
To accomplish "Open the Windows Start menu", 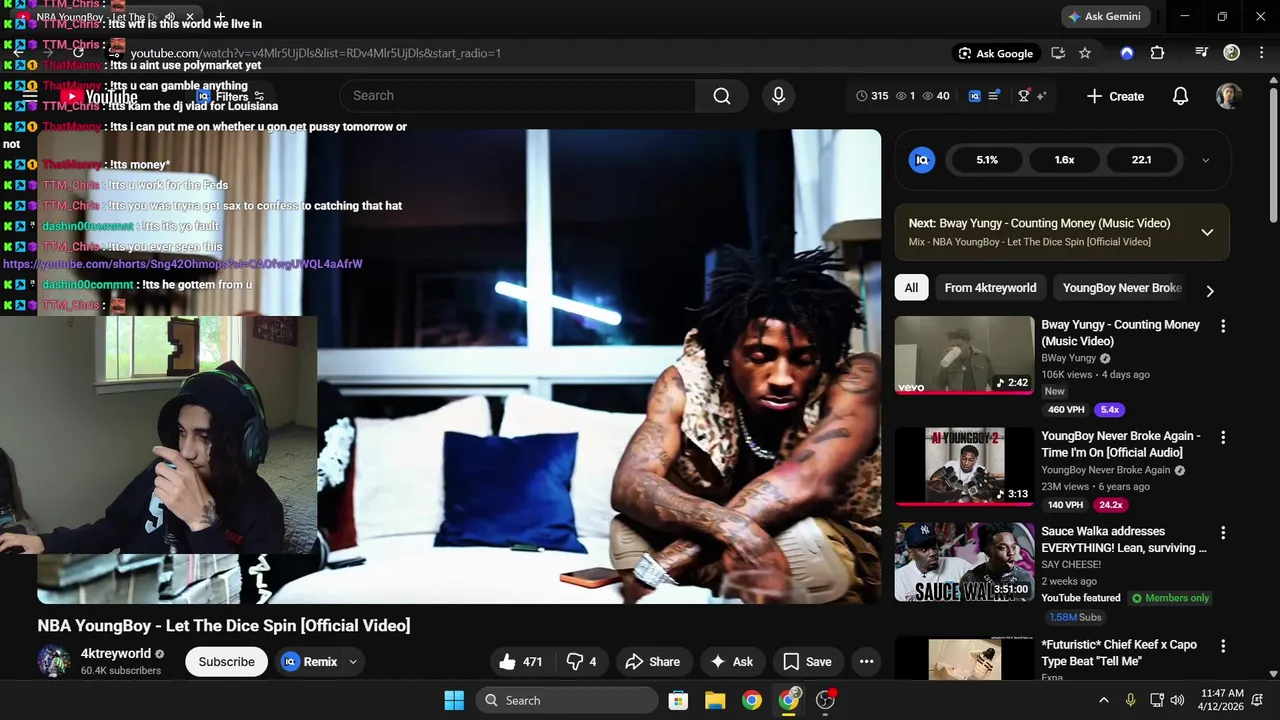I will click(454, 700).
